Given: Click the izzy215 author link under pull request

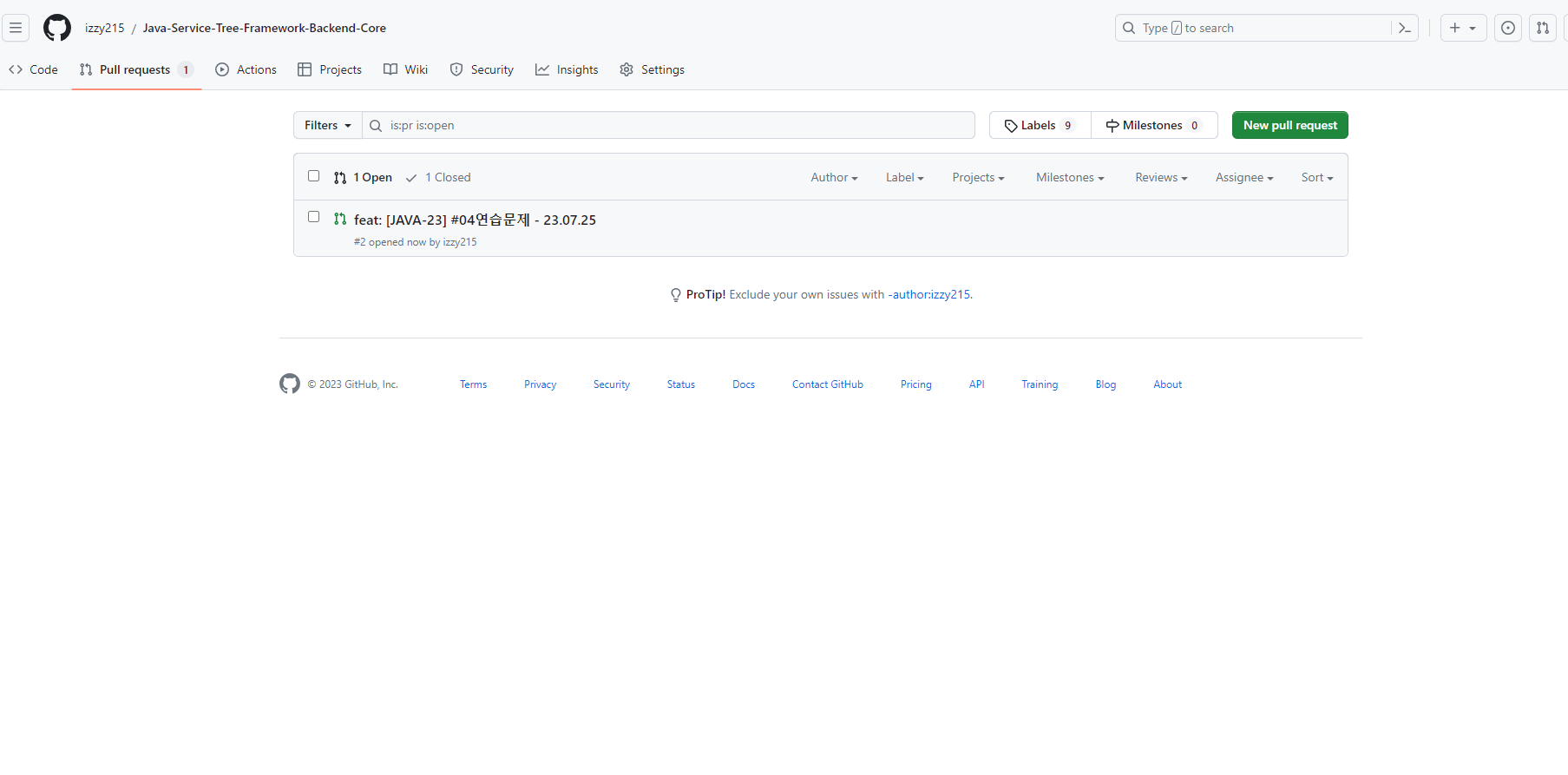Looking at the screenshot, I should click(x=460, y=242).
